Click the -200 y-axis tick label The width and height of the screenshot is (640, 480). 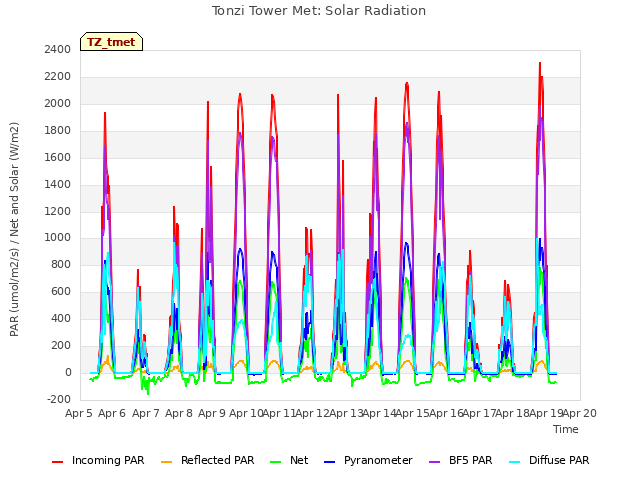pos(59,399)
